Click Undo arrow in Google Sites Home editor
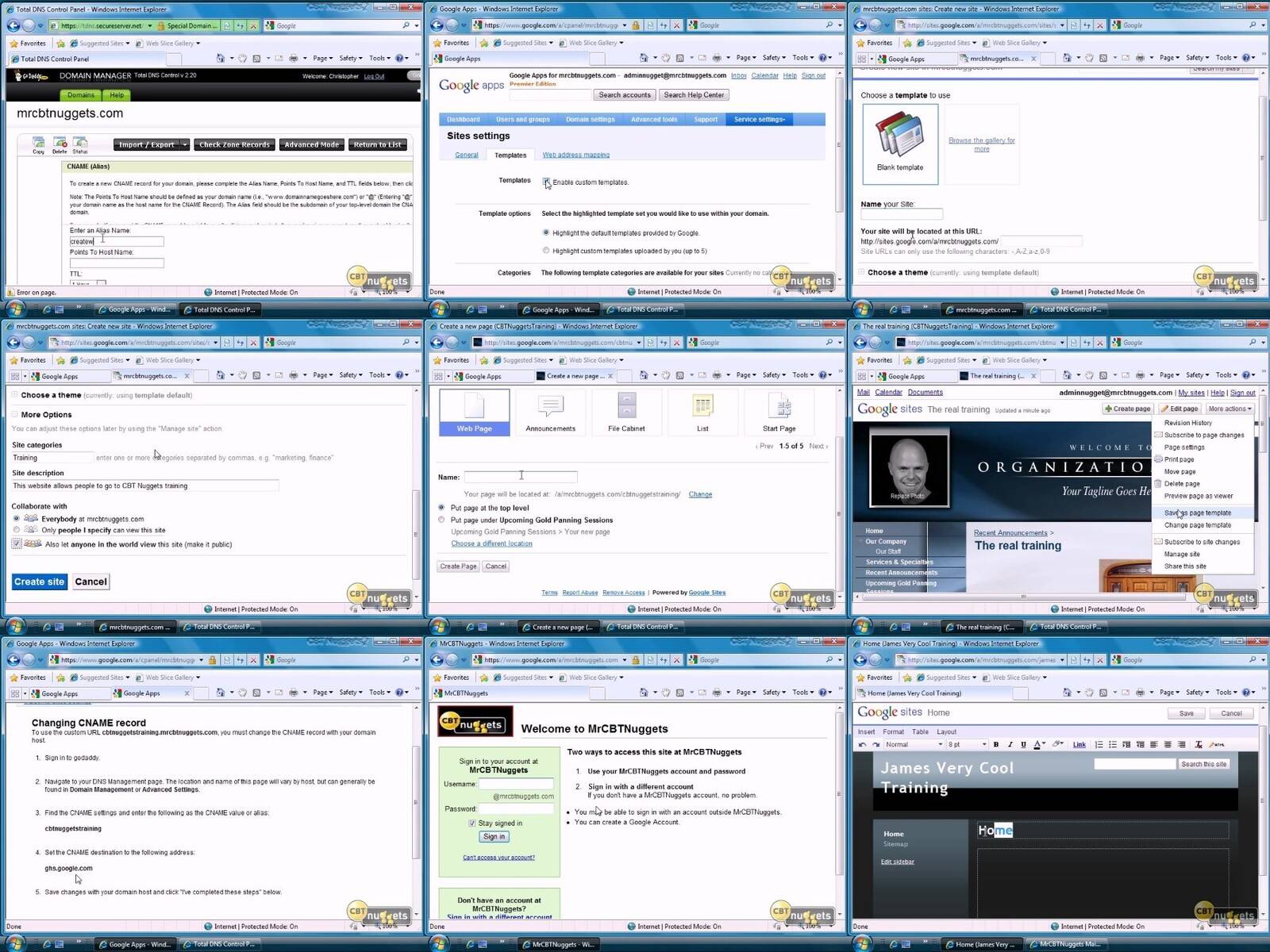Screen dimensions: 1270x952 [862, 744]
